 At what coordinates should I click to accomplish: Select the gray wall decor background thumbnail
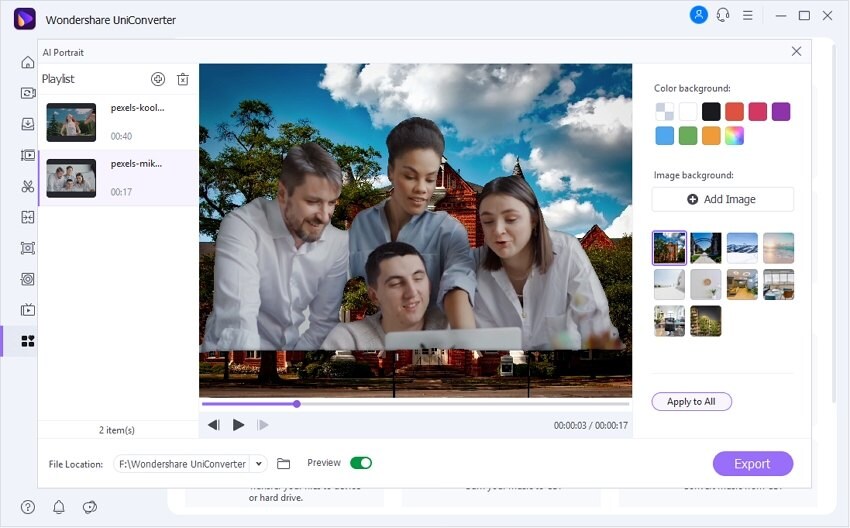[x=706, y=284]
